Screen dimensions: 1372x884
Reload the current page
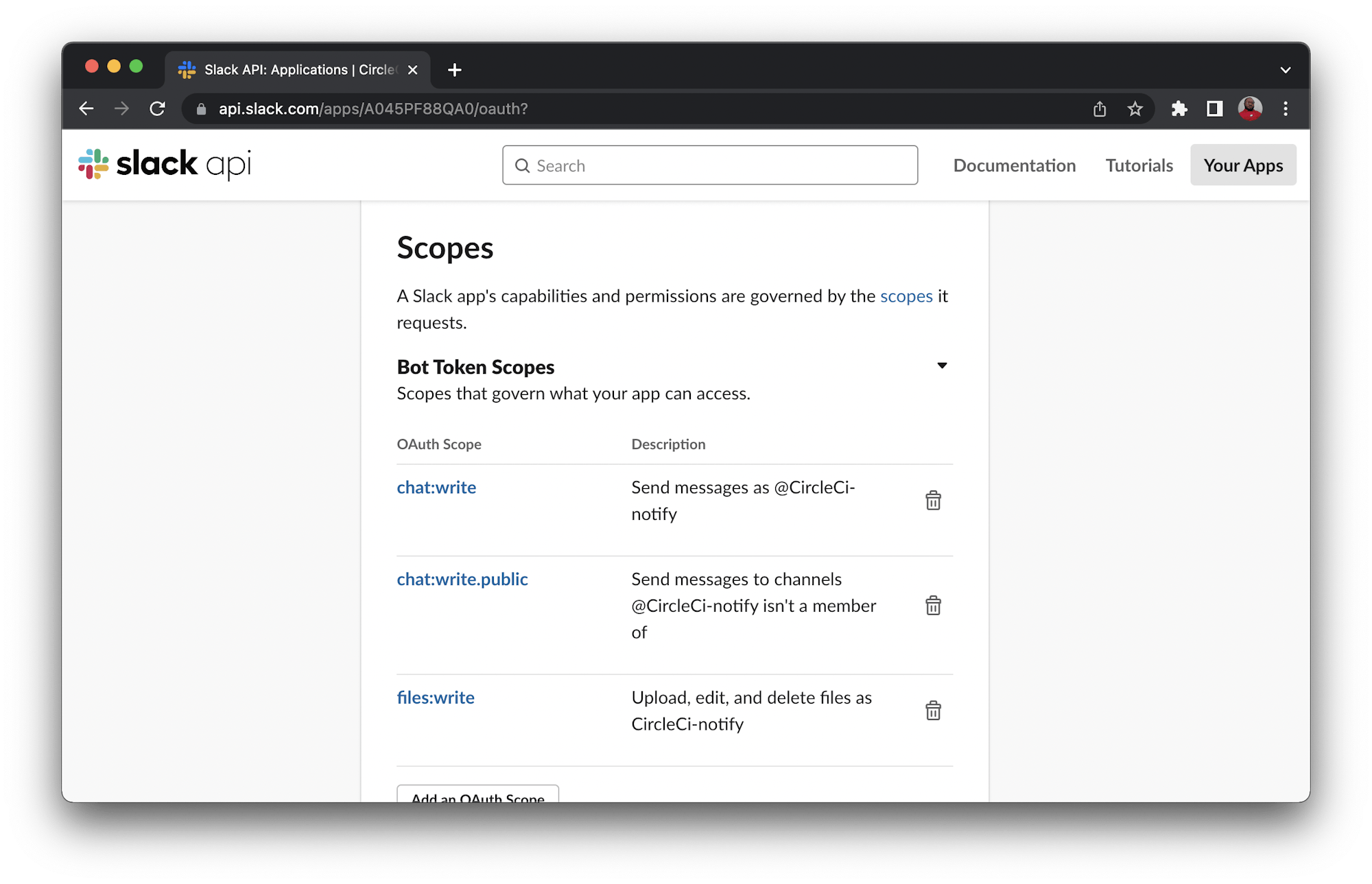pyautogui.click(x=157, y=108)
